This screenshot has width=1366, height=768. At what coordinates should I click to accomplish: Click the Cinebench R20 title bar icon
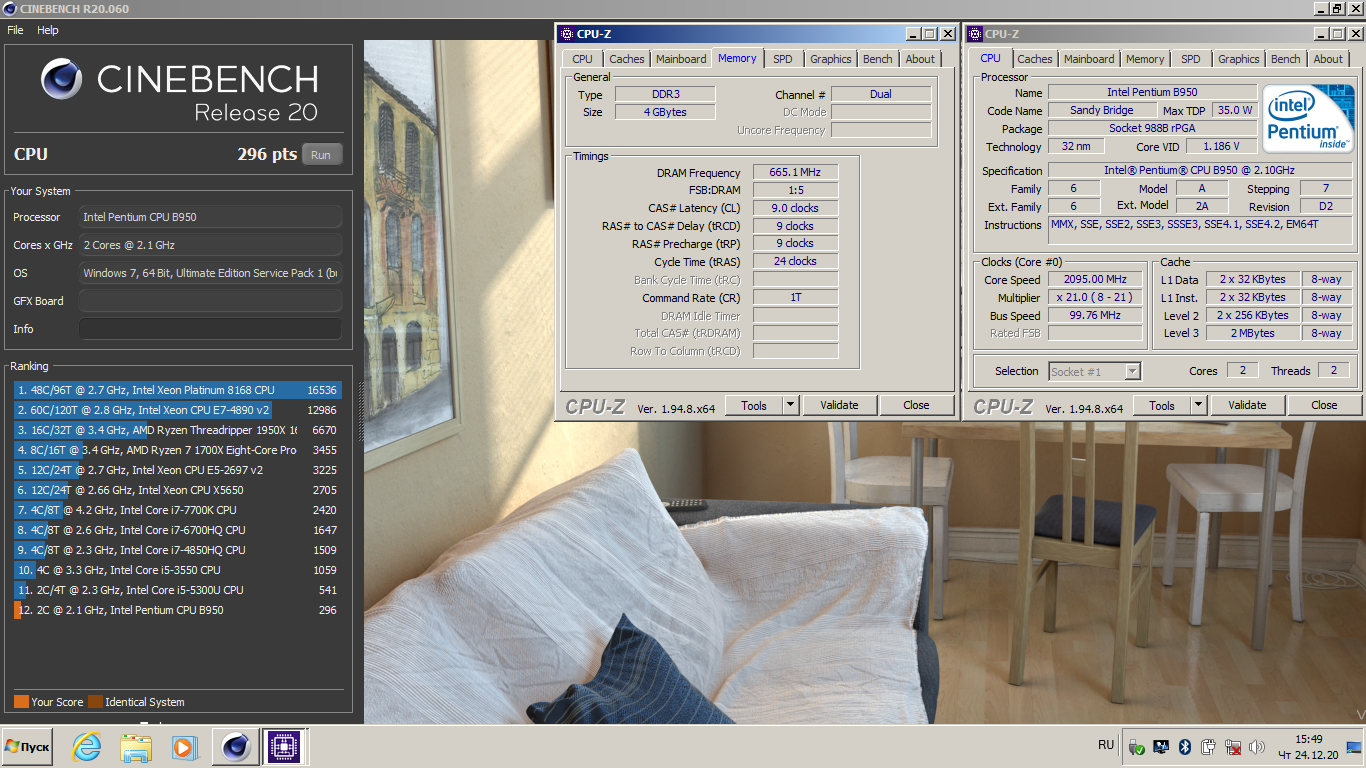(x=10, y=8)
